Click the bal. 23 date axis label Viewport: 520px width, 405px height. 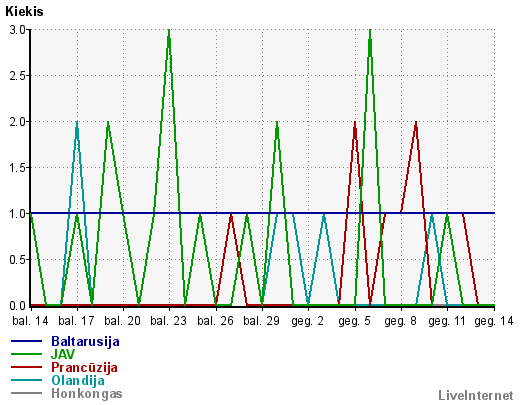[168, 321]
